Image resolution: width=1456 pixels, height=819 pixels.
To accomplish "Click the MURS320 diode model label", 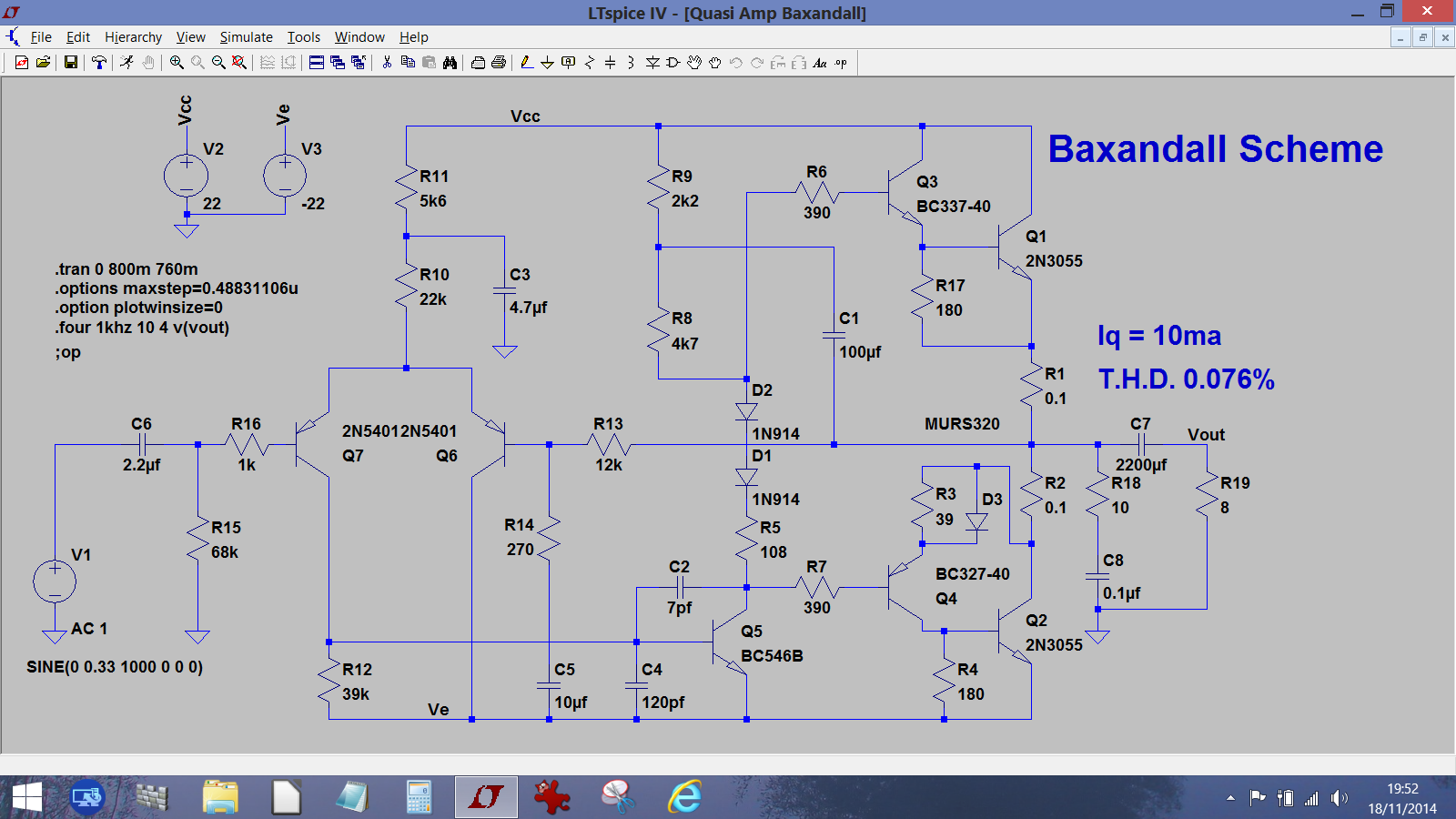I will pos(962,424).
